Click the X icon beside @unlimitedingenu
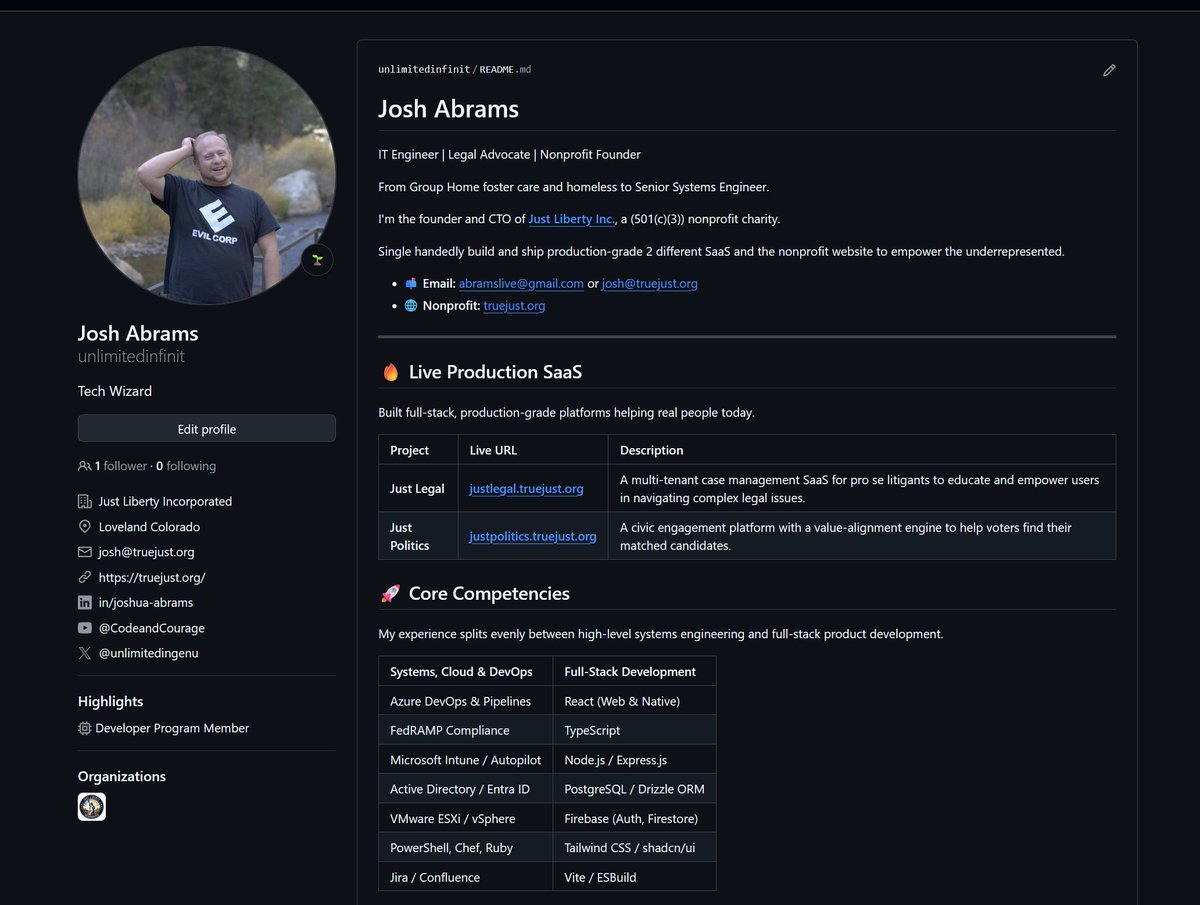The height and width of the screenshot is (905, 1200). click(x=85, y=653)
